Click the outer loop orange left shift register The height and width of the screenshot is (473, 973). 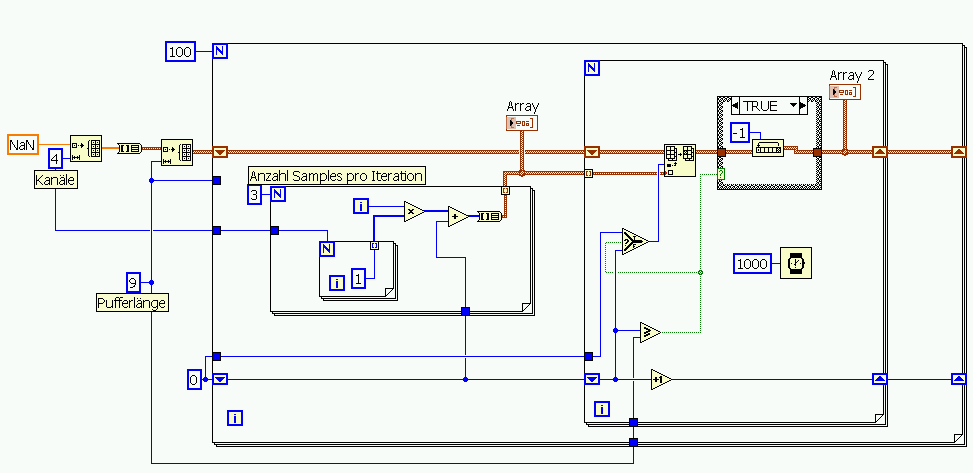(220, 151)
